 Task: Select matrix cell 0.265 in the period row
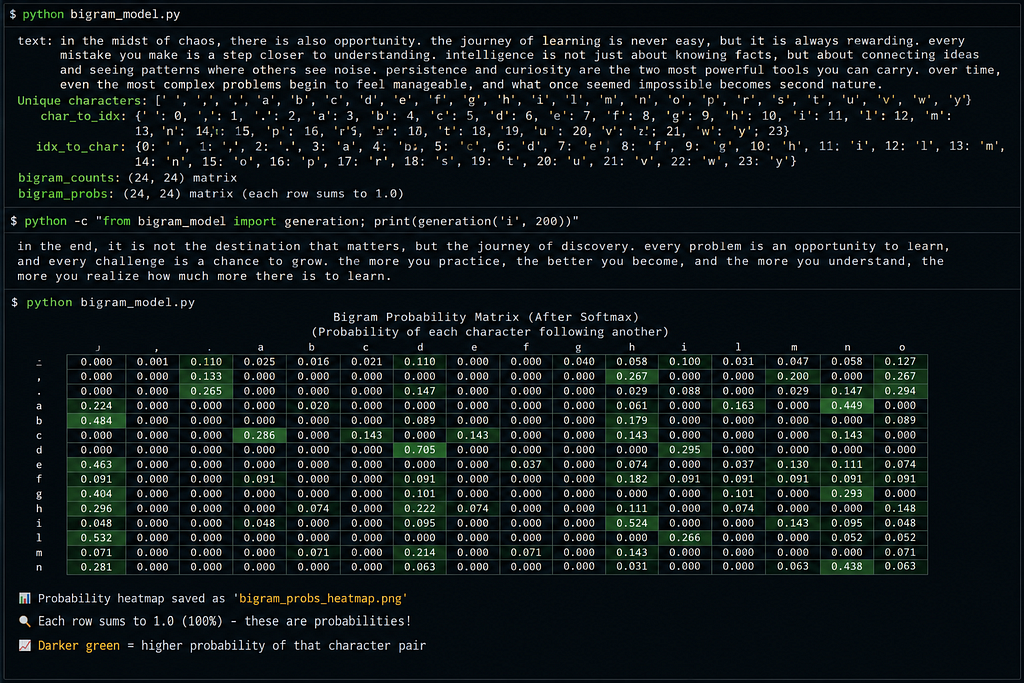206,391
